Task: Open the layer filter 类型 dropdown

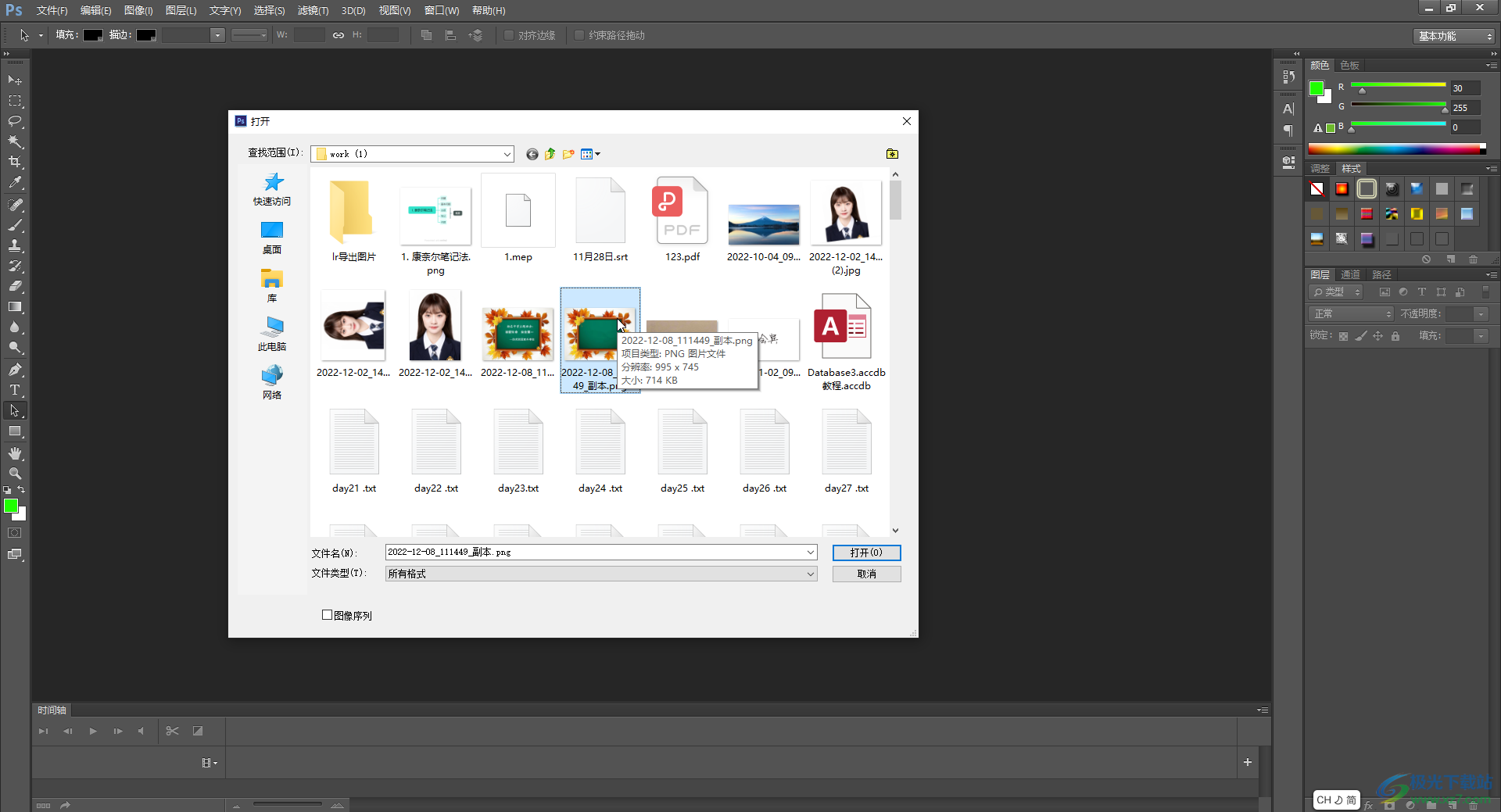Action: point(1336,292)
